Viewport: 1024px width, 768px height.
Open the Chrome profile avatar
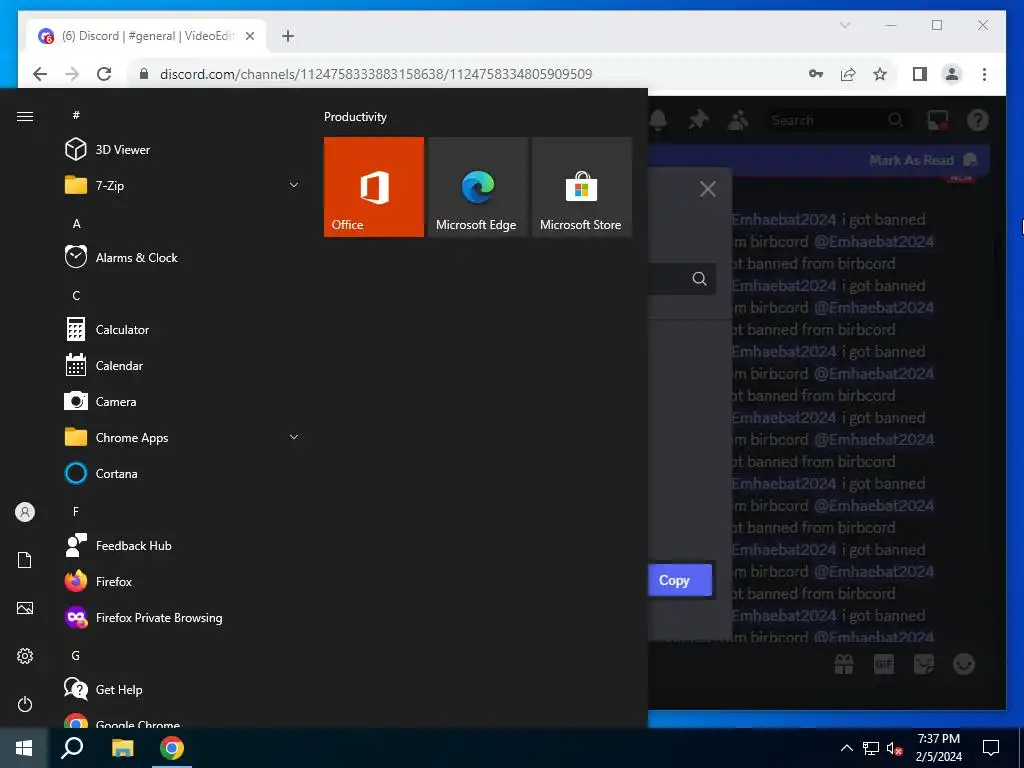tap(952, 74)
